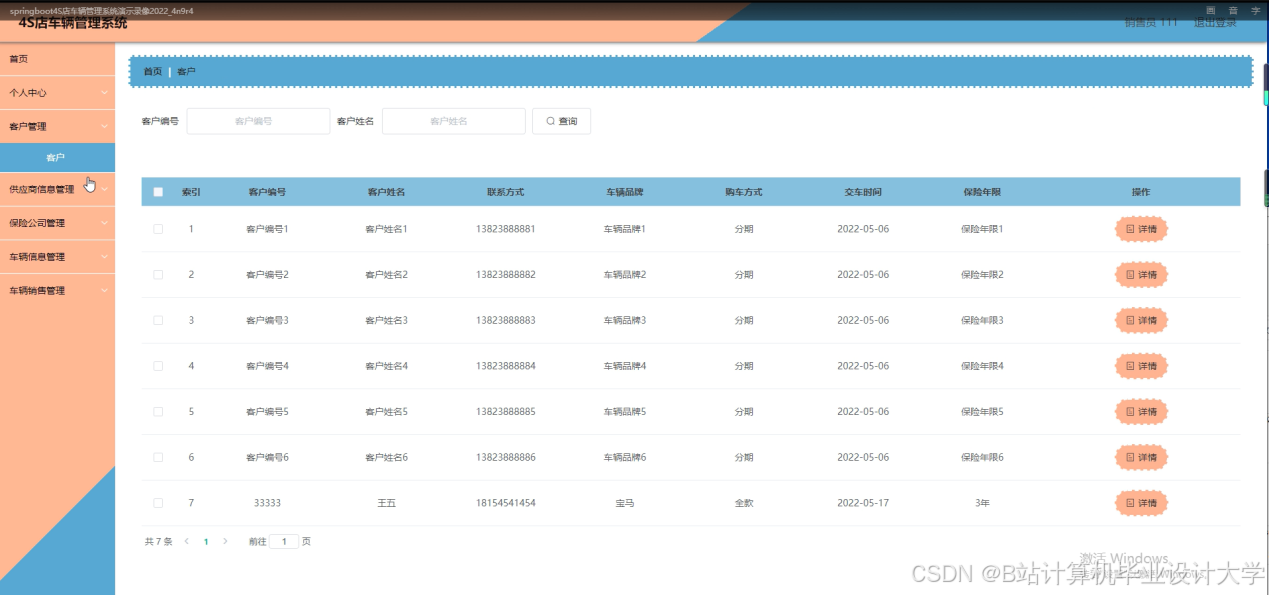Open 个人中心 in the sidebar
The height and width of the screenshot is (595, 1269).
click(x=57, y=92)
